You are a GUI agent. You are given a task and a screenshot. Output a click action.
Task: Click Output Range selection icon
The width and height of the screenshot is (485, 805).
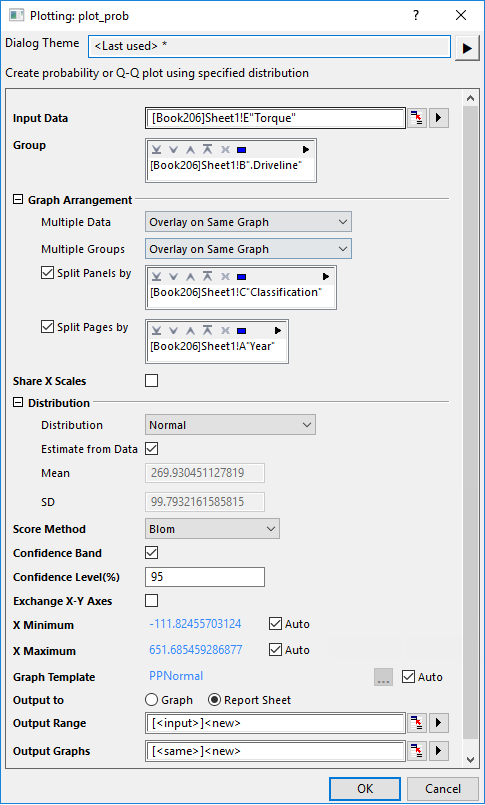417,723
